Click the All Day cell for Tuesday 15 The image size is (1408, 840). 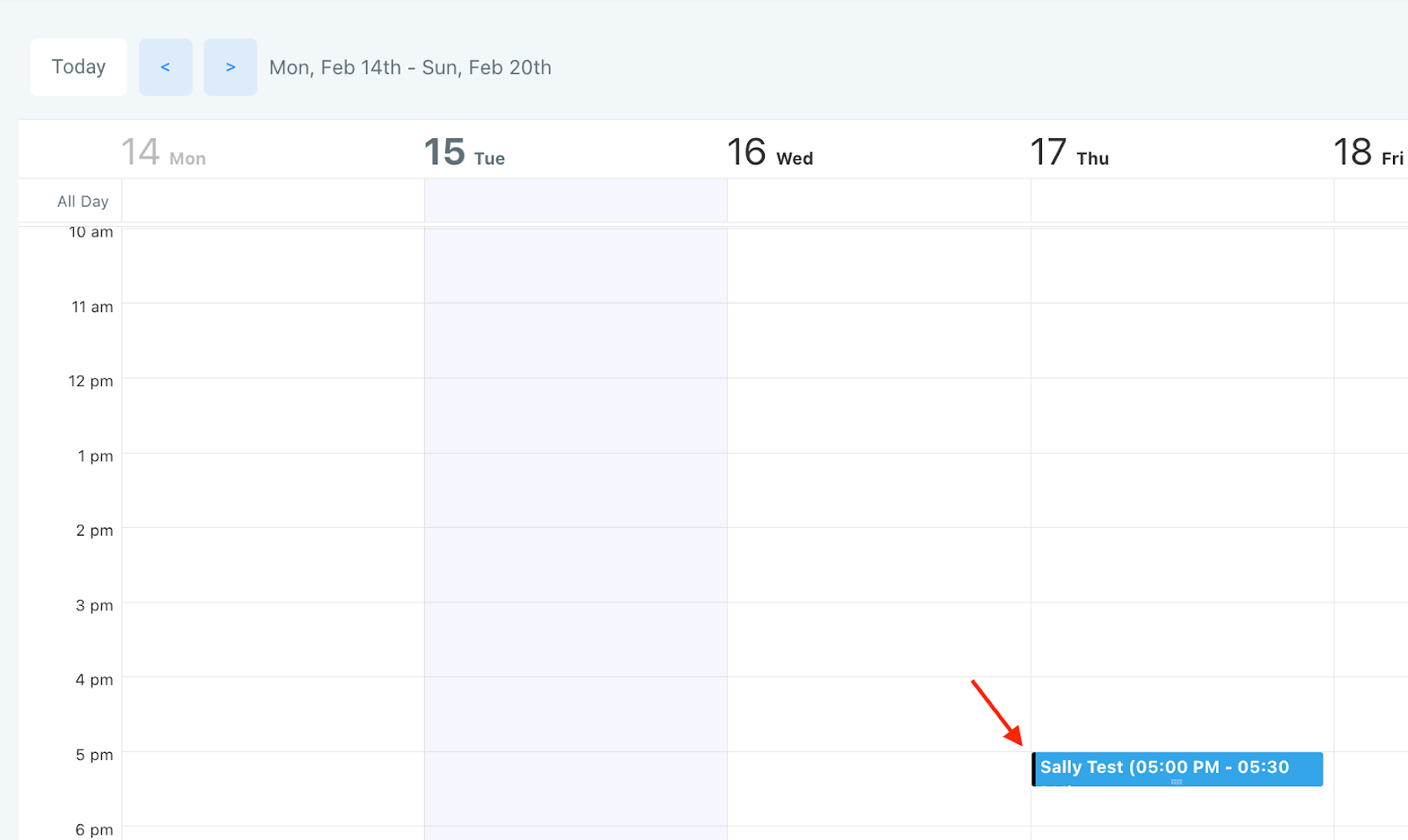click(x=576, y=201)
